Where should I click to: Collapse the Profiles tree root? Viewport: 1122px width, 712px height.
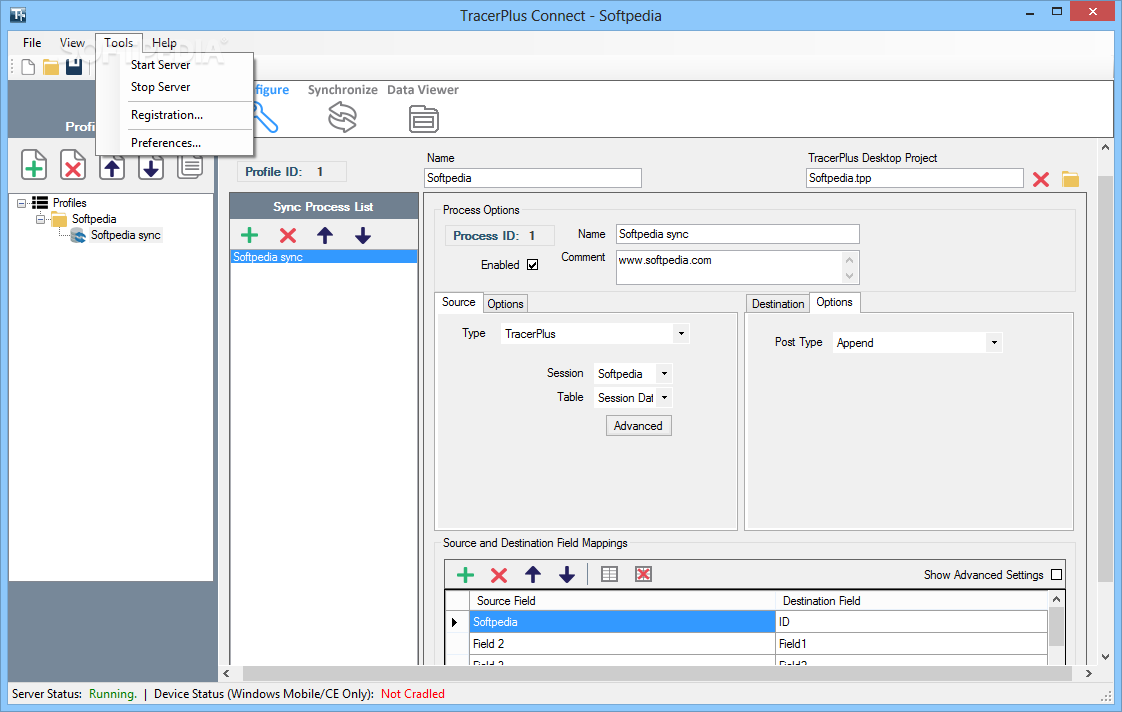(x=22, y=203)
